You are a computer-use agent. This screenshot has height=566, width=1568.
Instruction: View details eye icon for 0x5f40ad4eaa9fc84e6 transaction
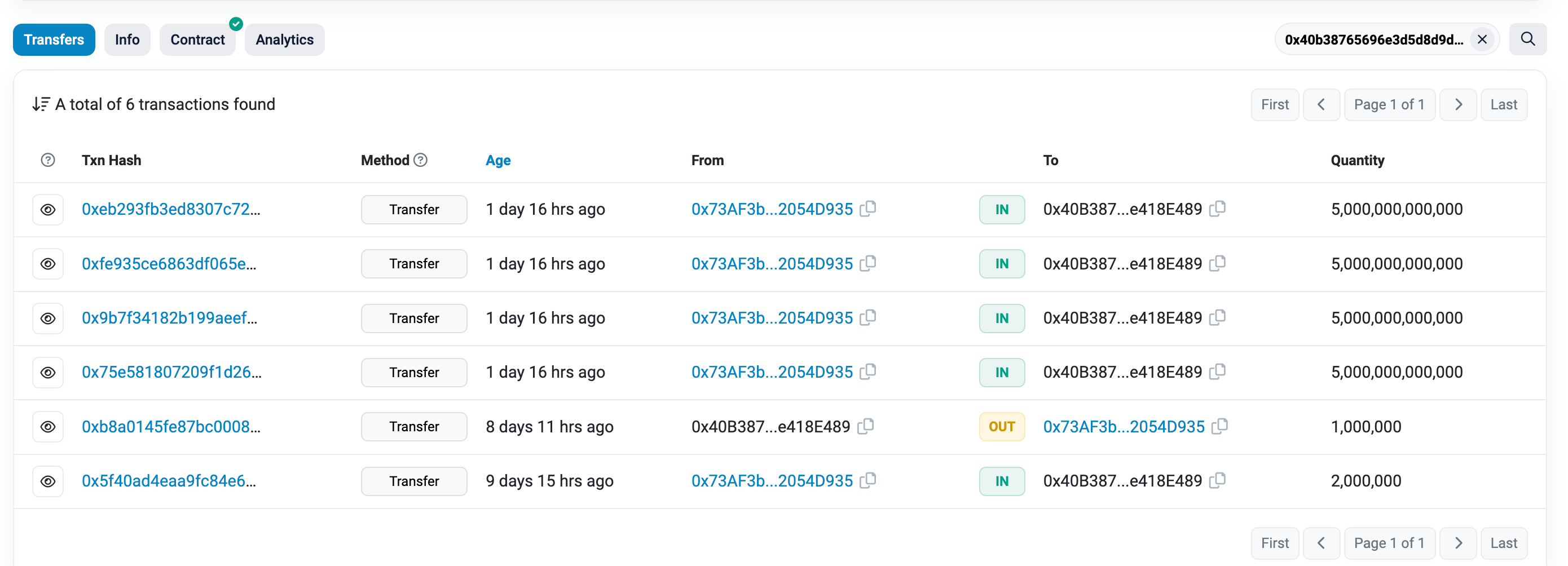click(48, 481)
